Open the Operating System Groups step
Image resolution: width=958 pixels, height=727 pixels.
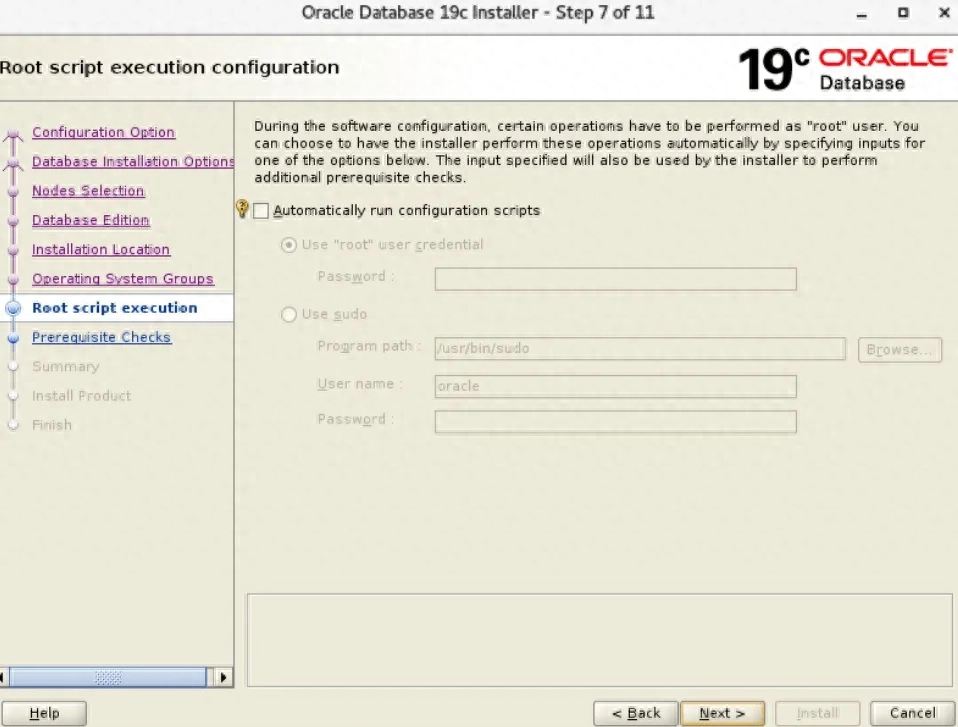(x=122, y=279)
